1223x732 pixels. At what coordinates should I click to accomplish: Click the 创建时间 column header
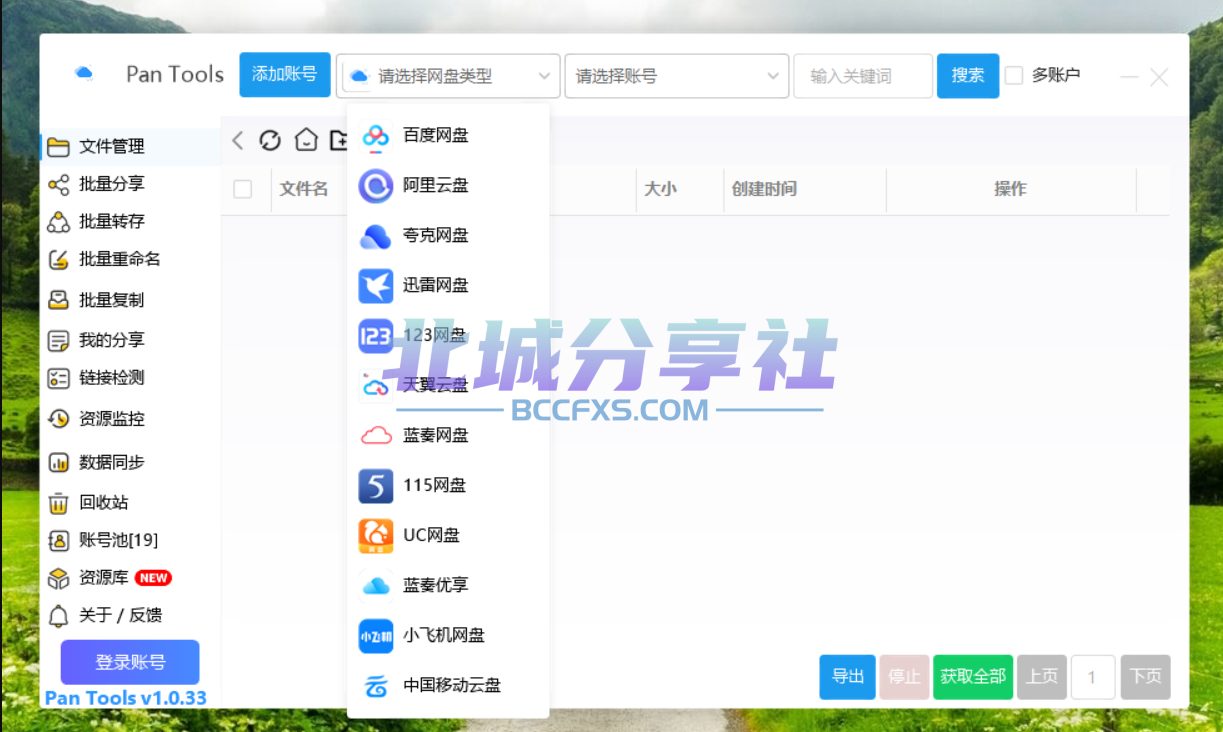pyautogui.click(x=764, y=189)
